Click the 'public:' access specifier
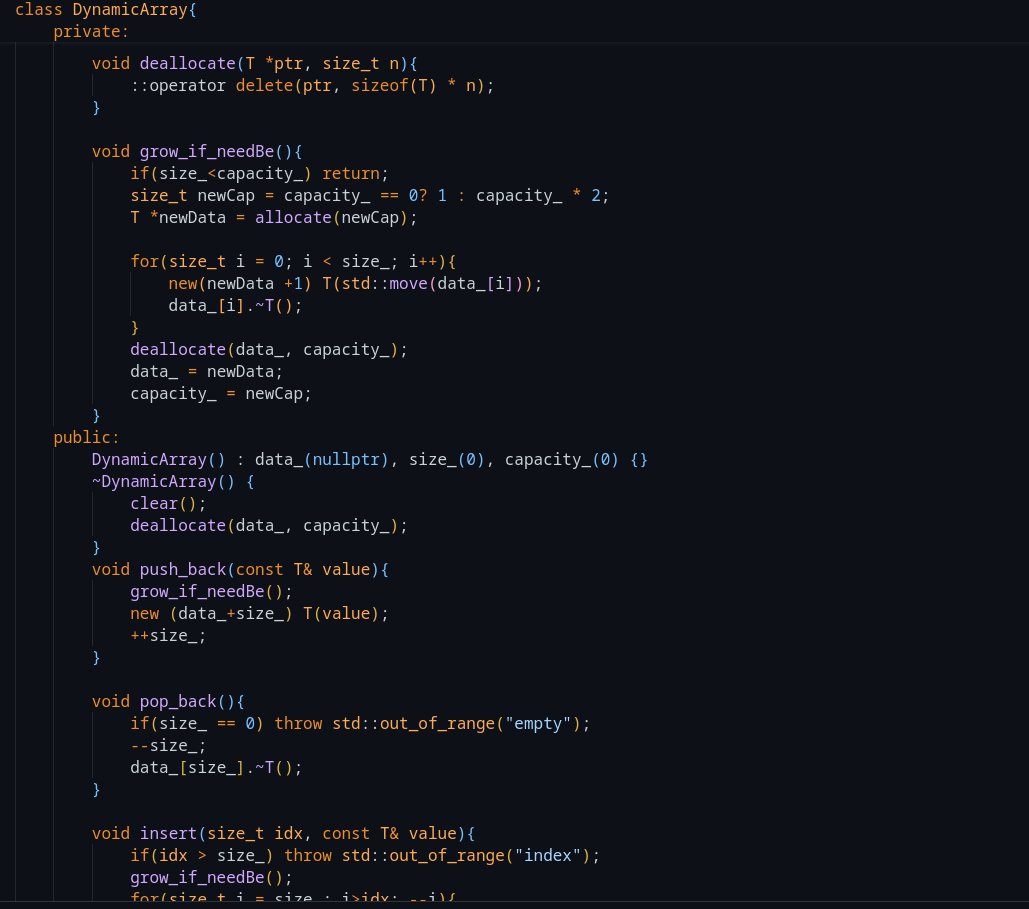This screenshot has width=1029, height=909. pos(87,438)
